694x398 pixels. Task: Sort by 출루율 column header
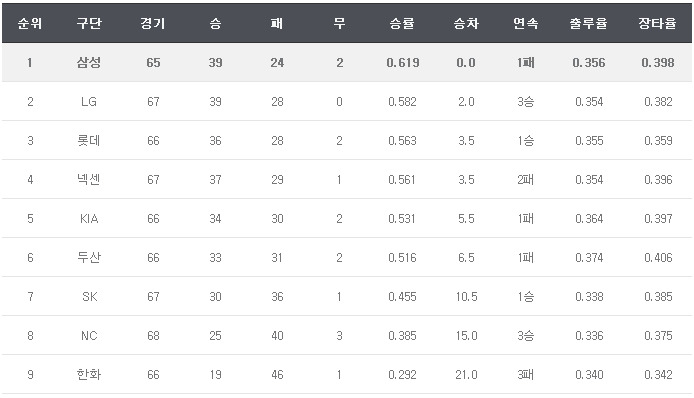pos(589,23)
